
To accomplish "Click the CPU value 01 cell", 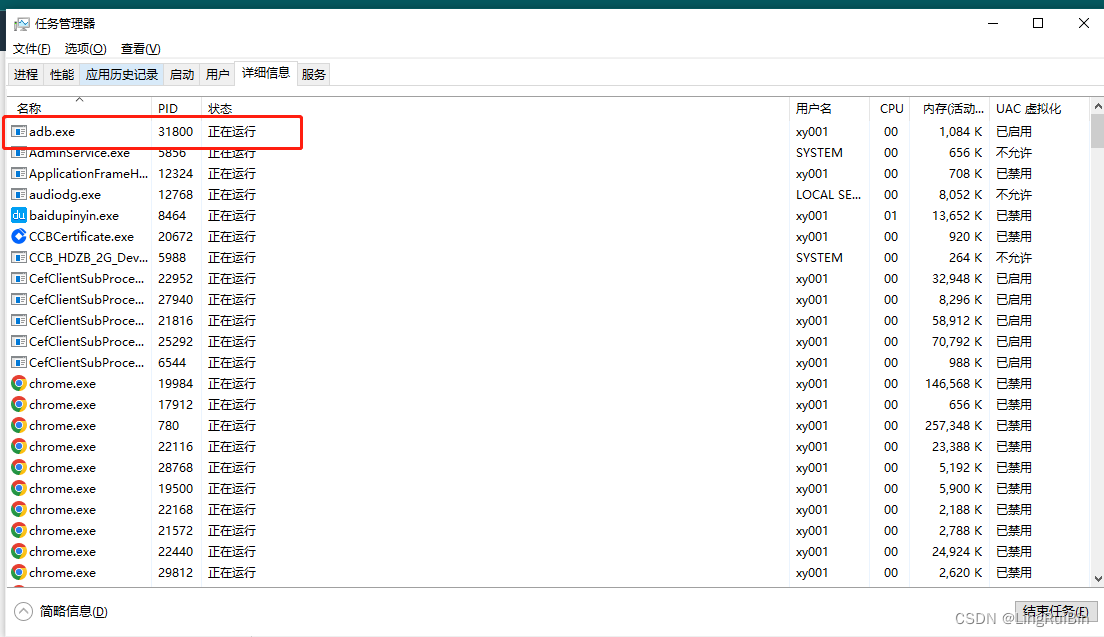I will point(891,215).
